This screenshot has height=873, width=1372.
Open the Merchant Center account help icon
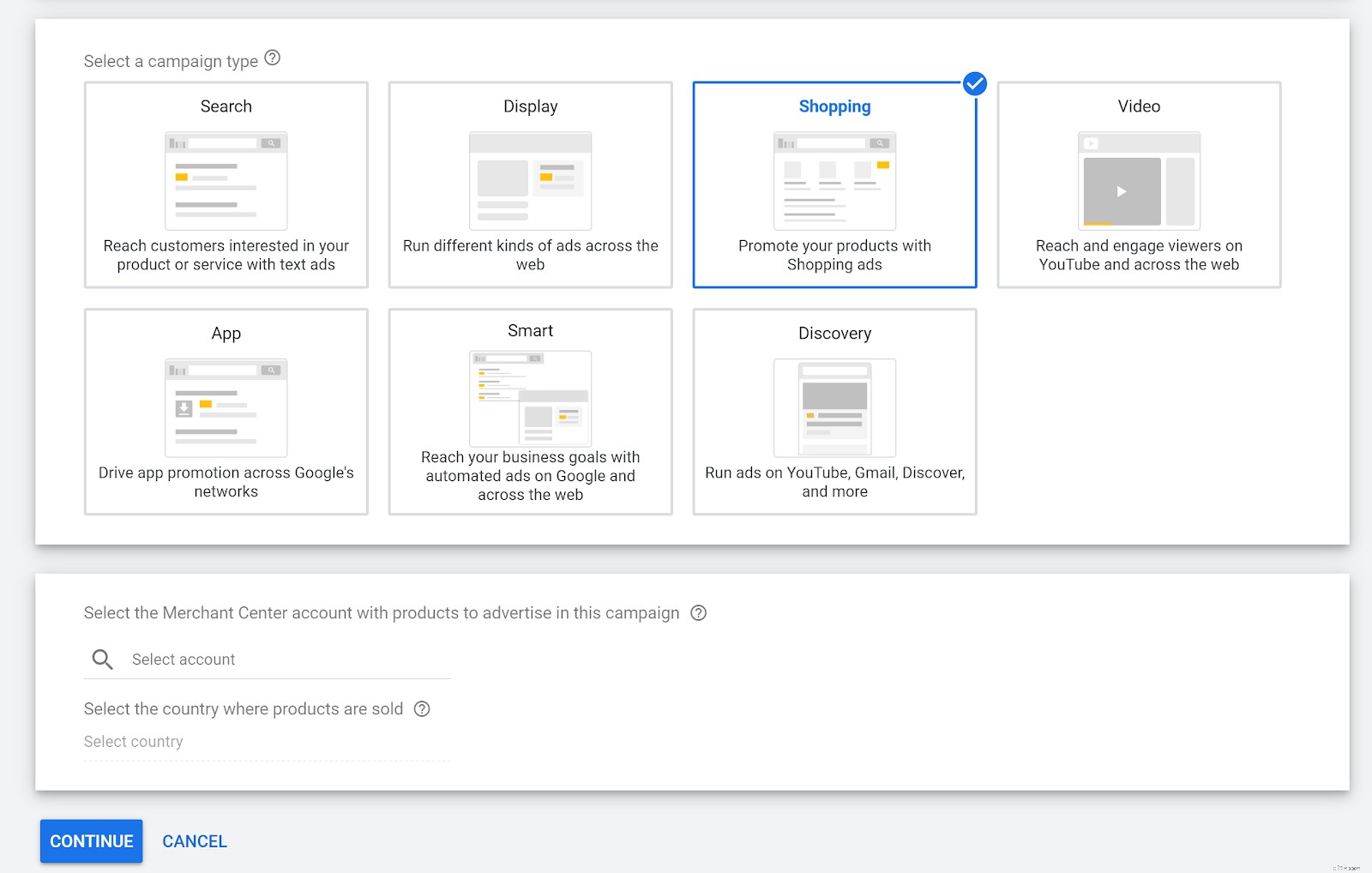(x=698, y=612)
